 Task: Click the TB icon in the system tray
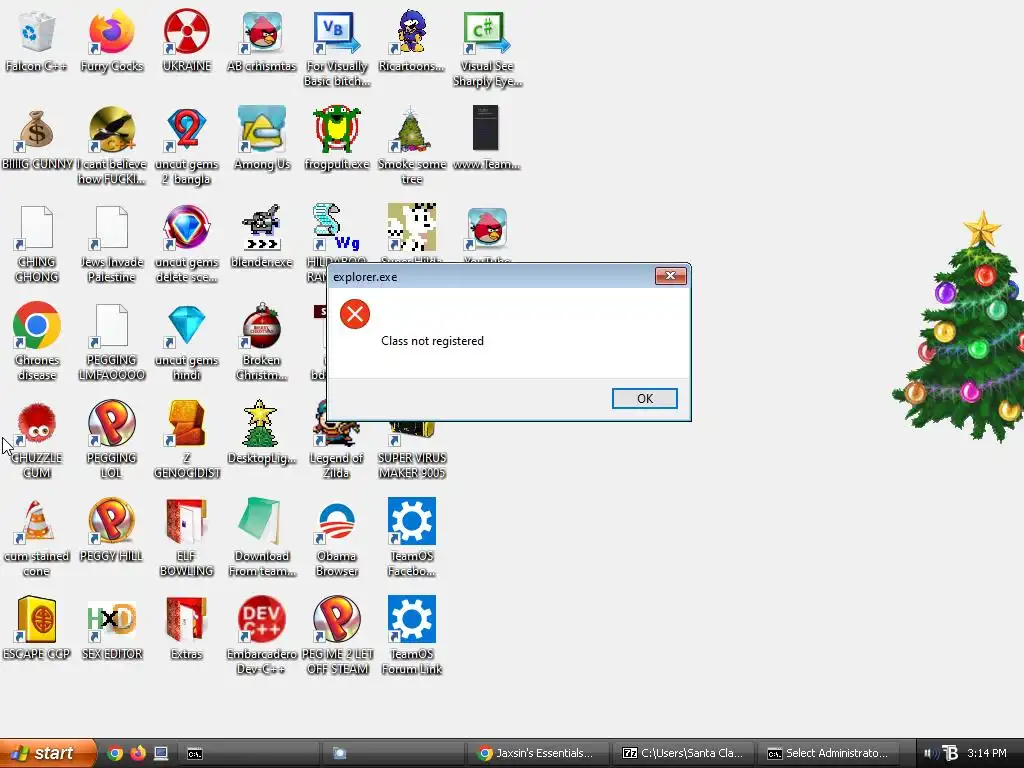(950, 753)
